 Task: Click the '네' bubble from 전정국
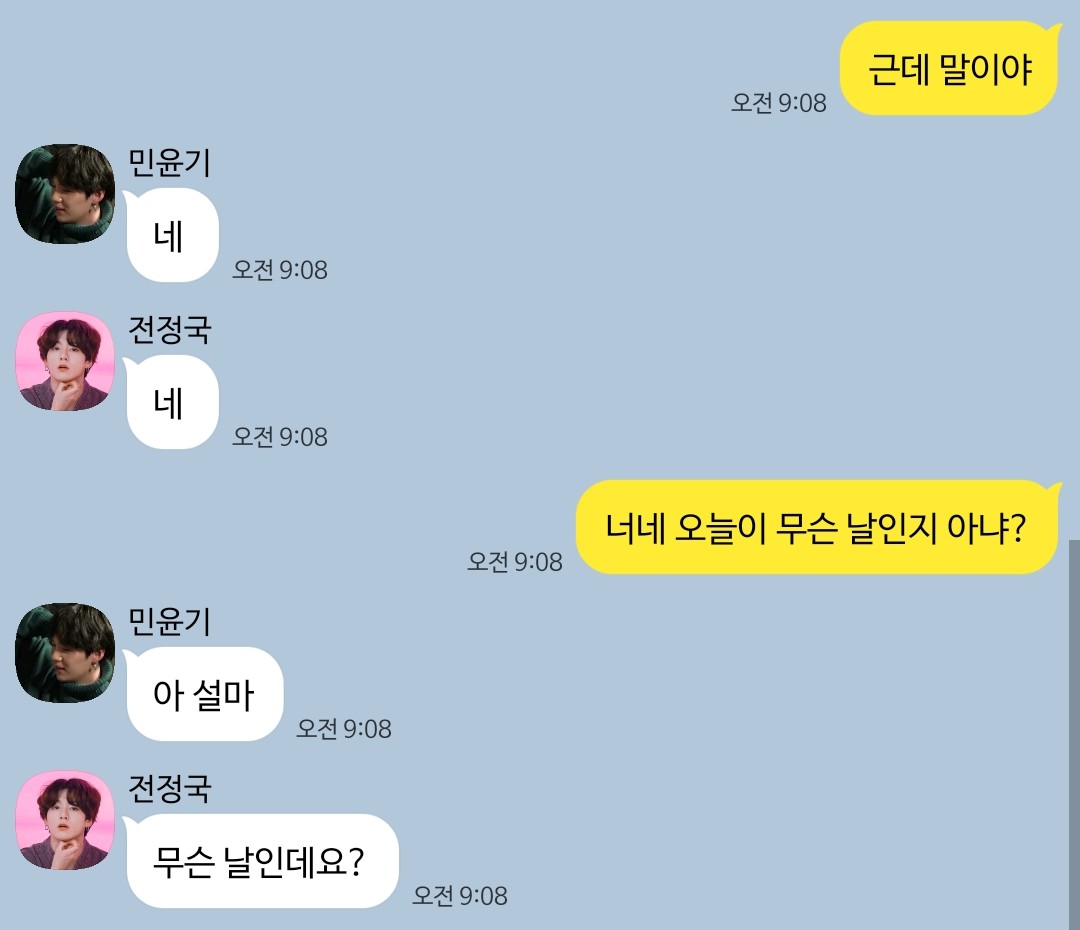click(171, 402)
